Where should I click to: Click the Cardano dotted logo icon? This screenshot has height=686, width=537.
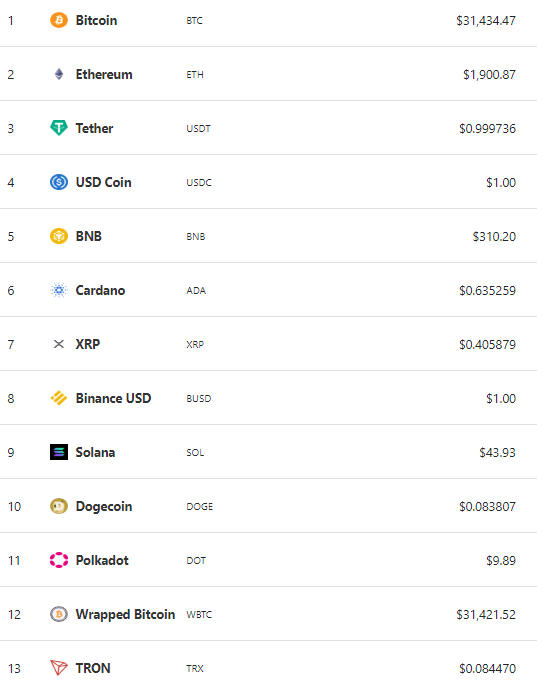[x=59, y=290]
